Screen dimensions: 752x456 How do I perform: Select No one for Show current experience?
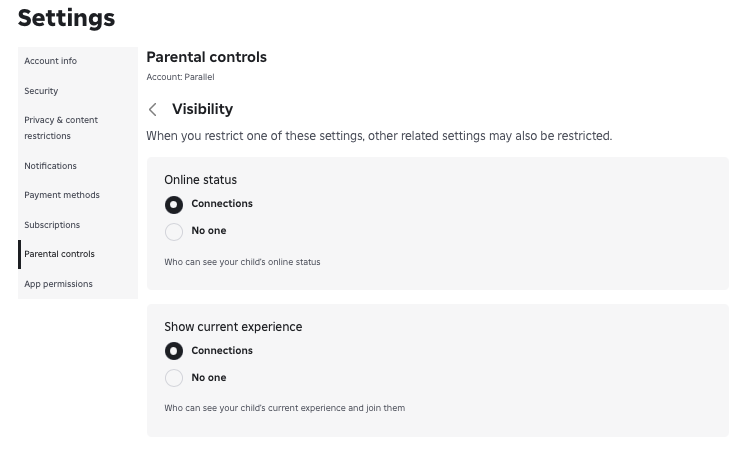(x=174, y=379)
